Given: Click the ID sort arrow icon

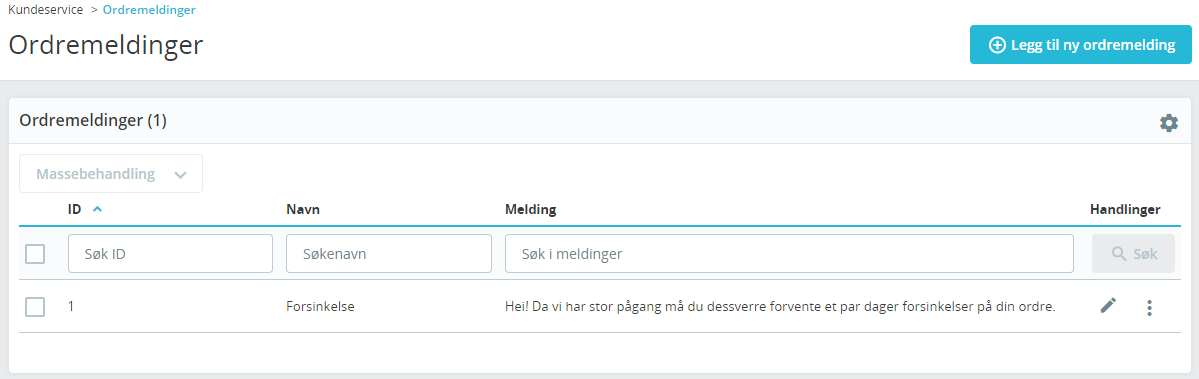Looking at the screenshot, I should coord(96,209).
